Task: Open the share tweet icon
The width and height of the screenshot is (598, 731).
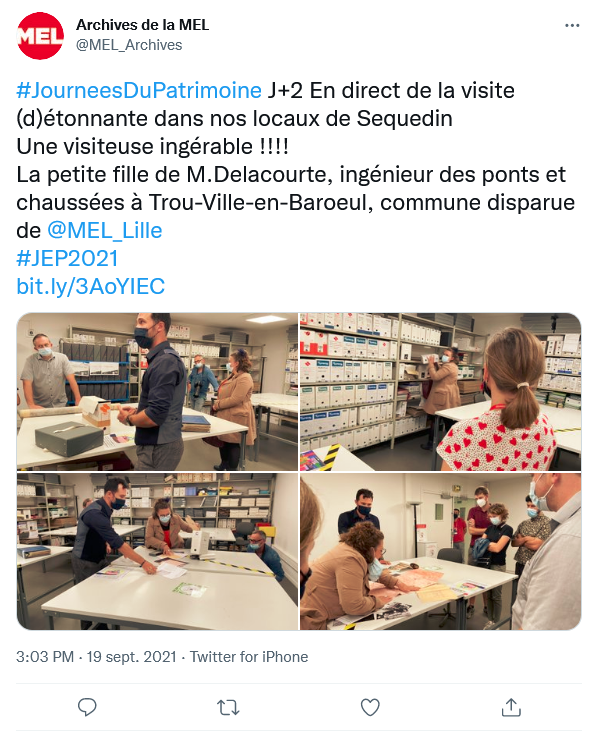Action: click(511, 707)
